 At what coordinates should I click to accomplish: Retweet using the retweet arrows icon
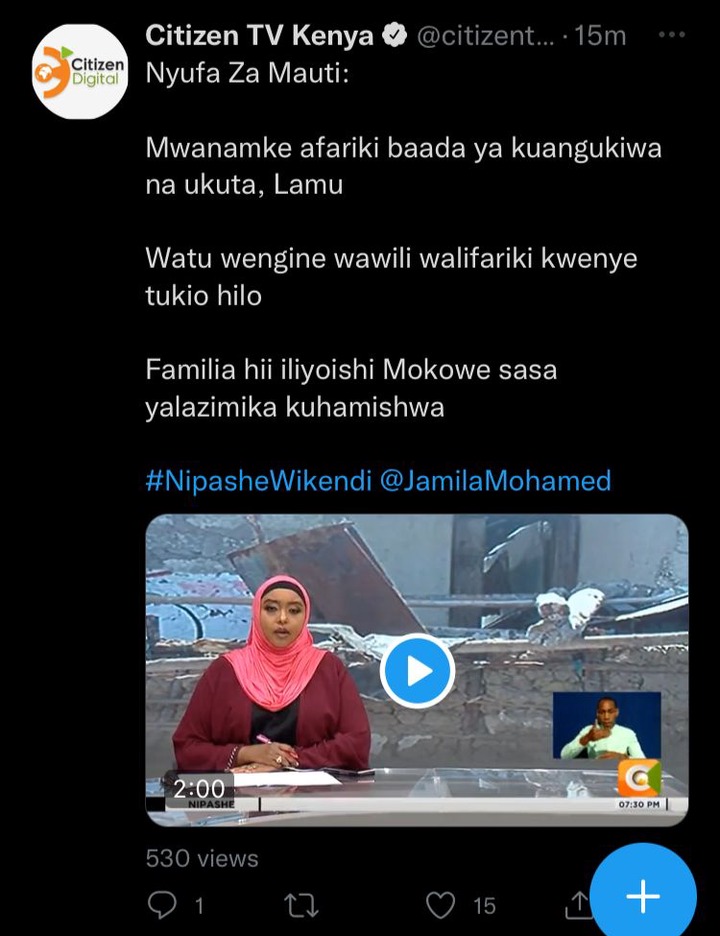pos(301,906)
